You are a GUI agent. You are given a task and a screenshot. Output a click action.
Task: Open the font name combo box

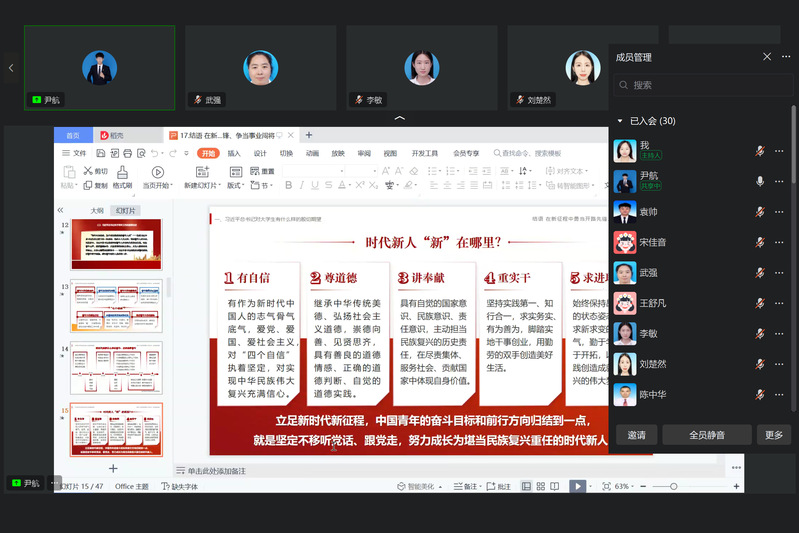coord(314,171)
